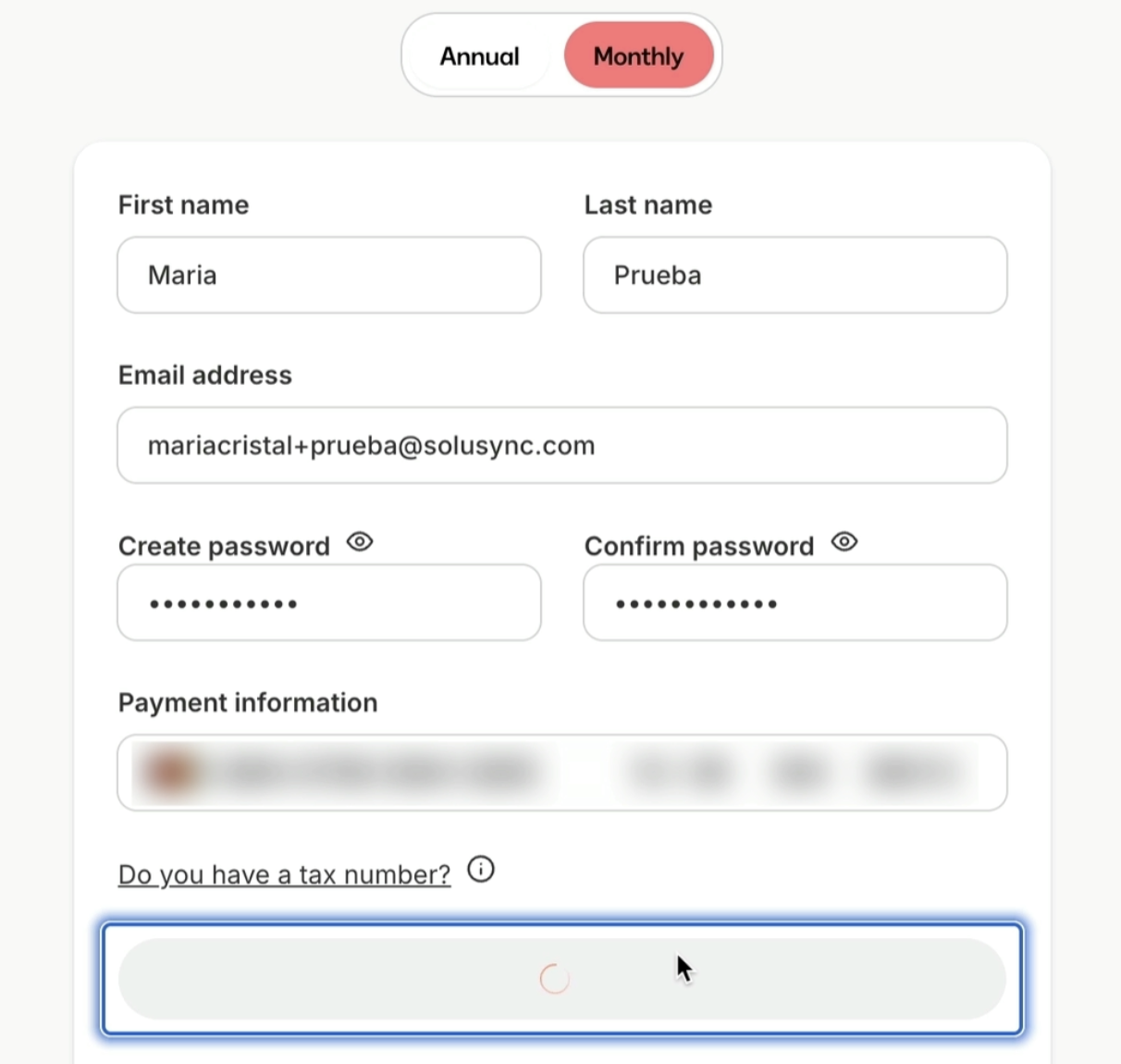Click the Payment information card field

click(561, 773)
